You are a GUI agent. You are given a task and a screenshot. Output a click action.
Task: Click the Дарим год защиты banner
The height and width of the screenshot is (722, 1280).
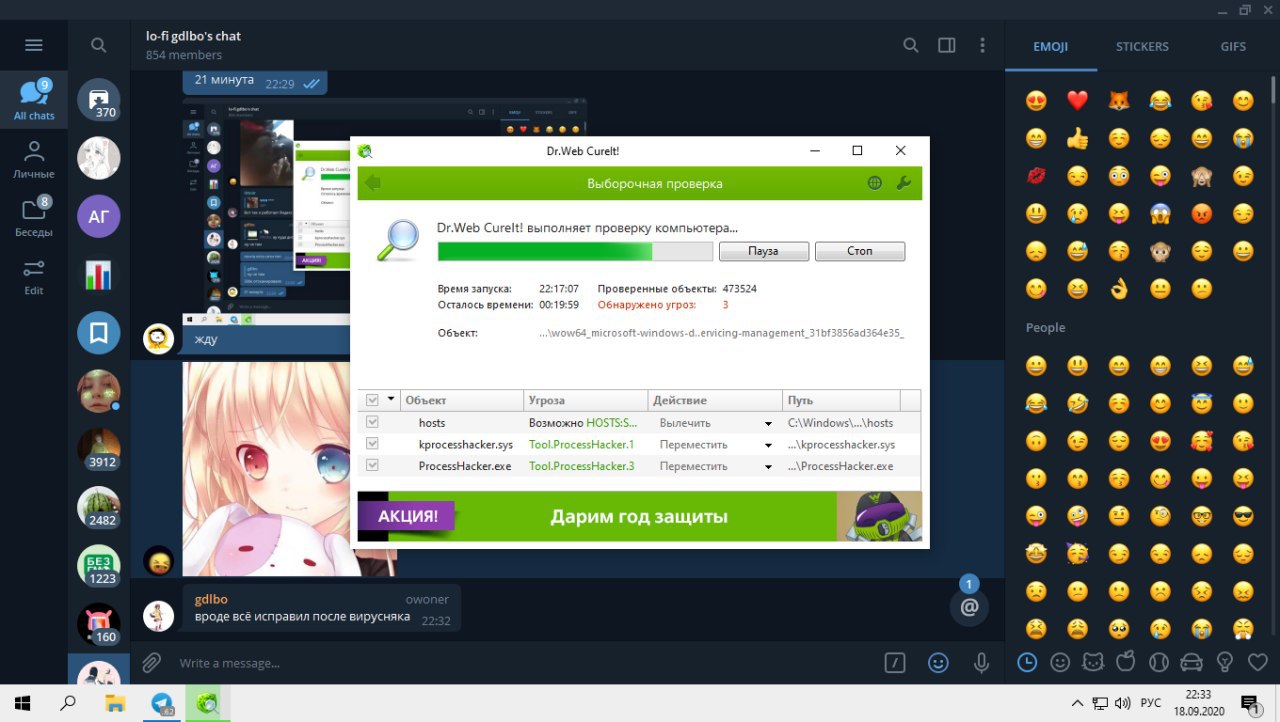[640, 517]
